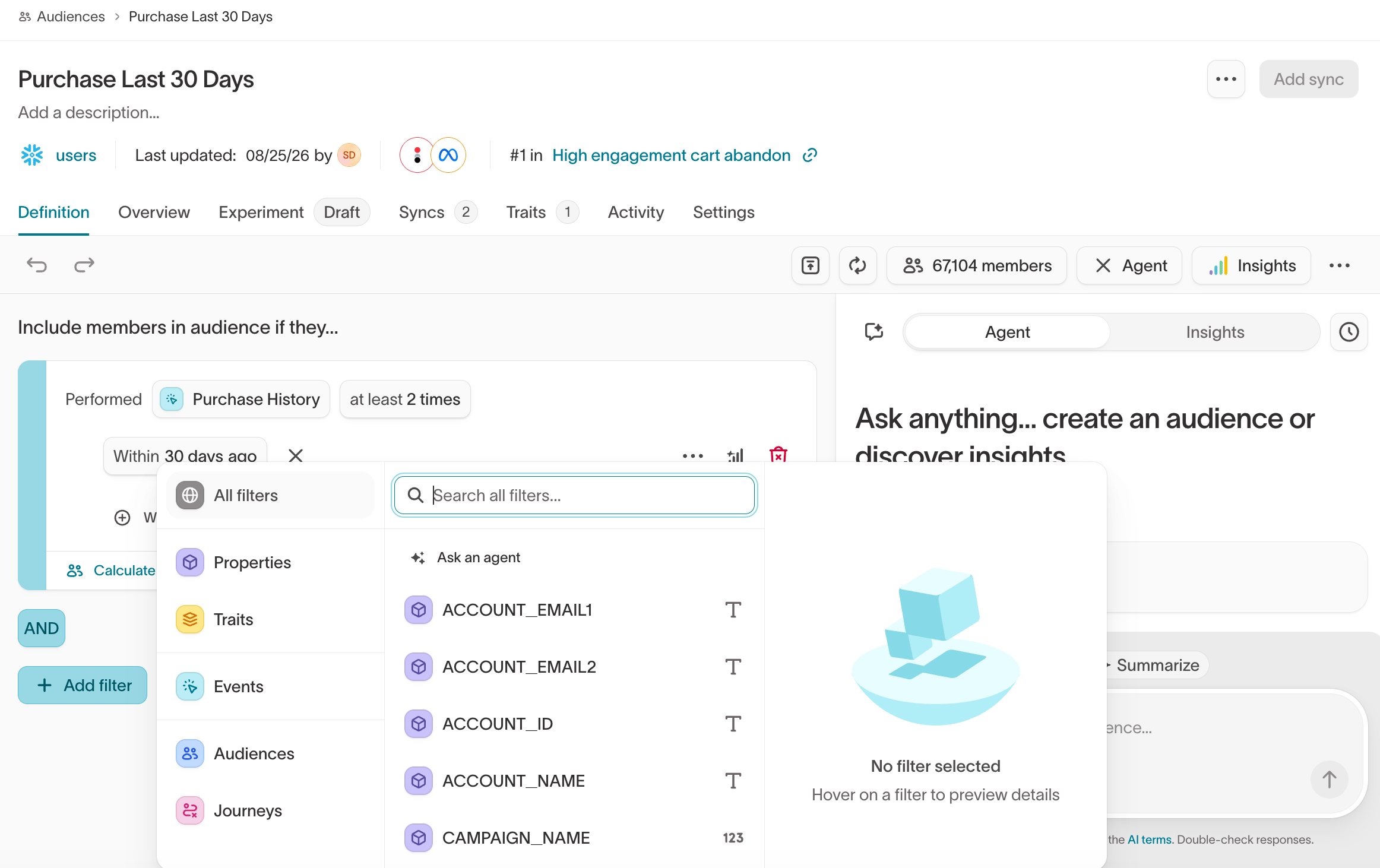Close the Agent panel via toolbar button
The width and height of the screenshot is (1380, 868).
1129,265
